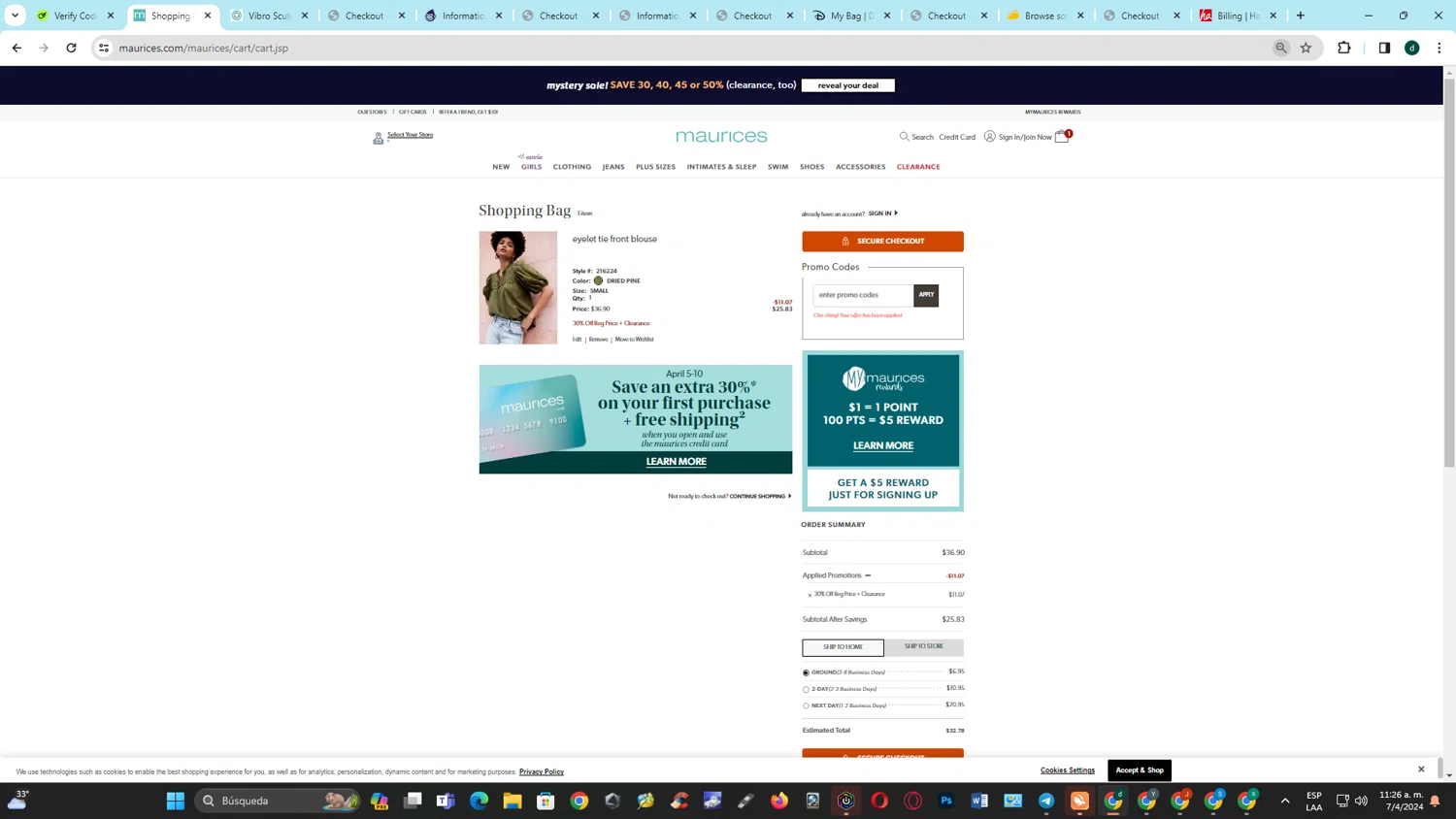Open Chrome's three-dot menu

click(x=1439, y=48)
